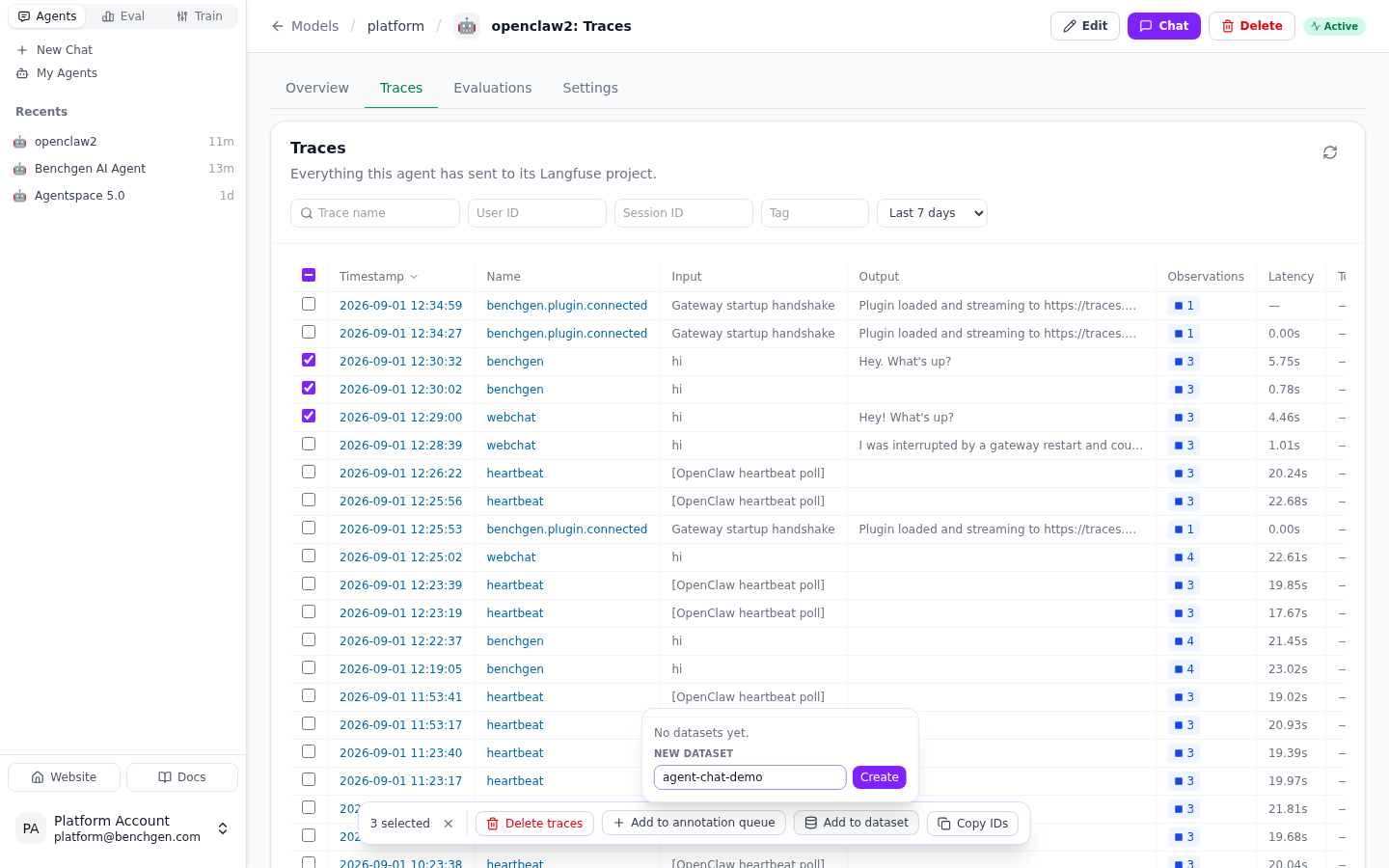Toggle the select-all checkbox in header
This screenshot has width=1389, height=868.
(309, 275)
